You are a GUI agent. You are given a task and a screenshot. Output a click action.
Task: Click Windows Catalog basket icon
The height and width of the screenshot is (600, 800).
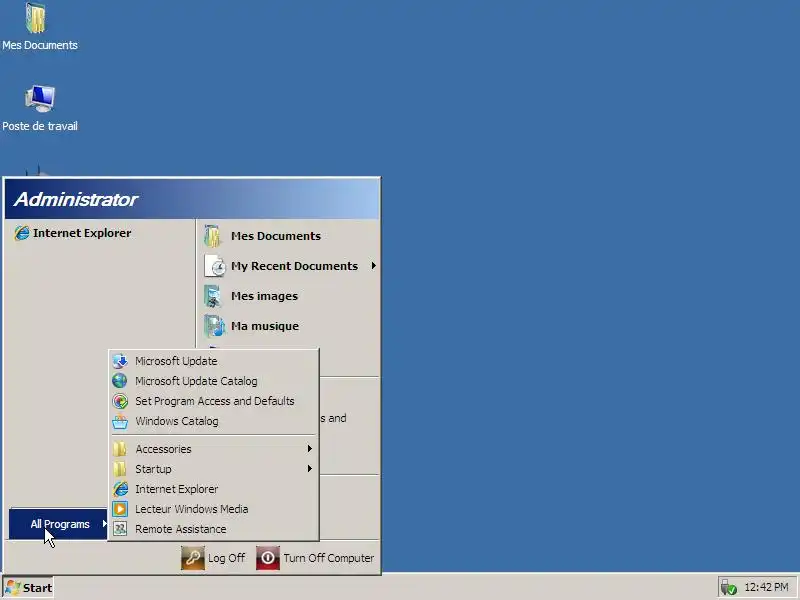coord(120,421)
